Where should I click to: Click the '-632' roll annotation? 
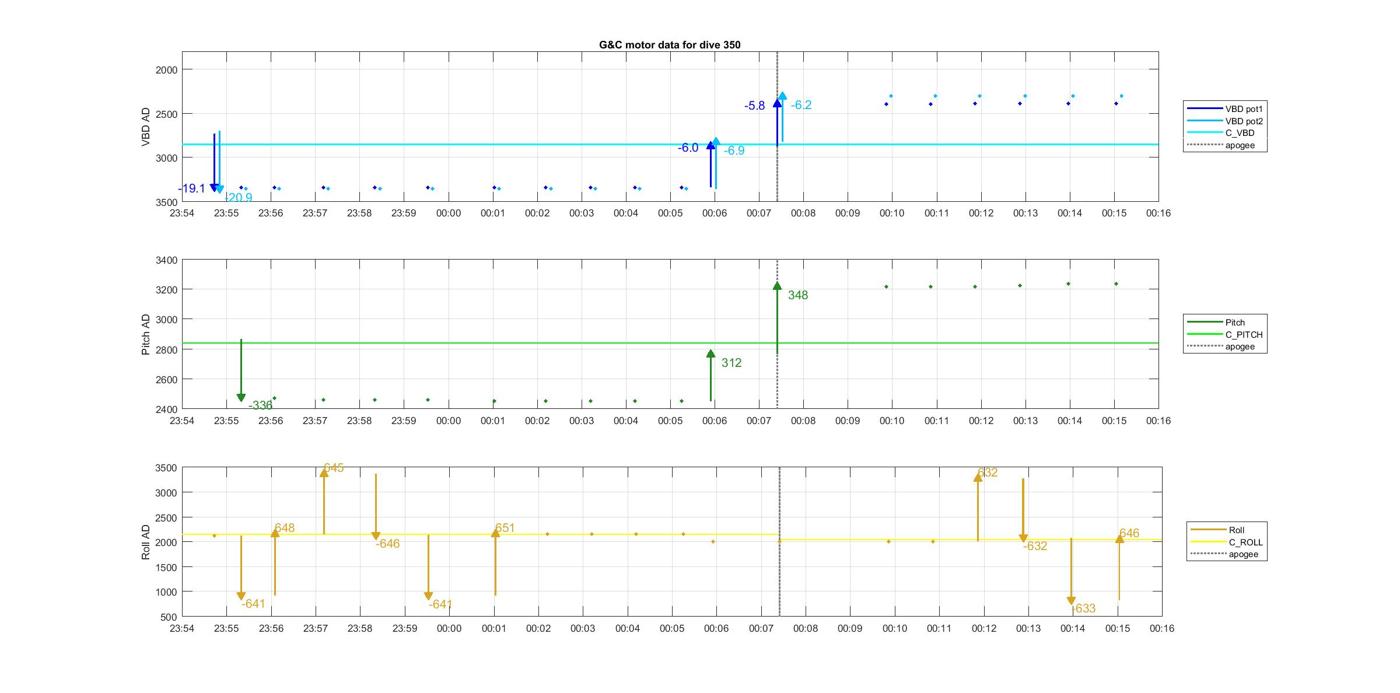pos(1035,546)
